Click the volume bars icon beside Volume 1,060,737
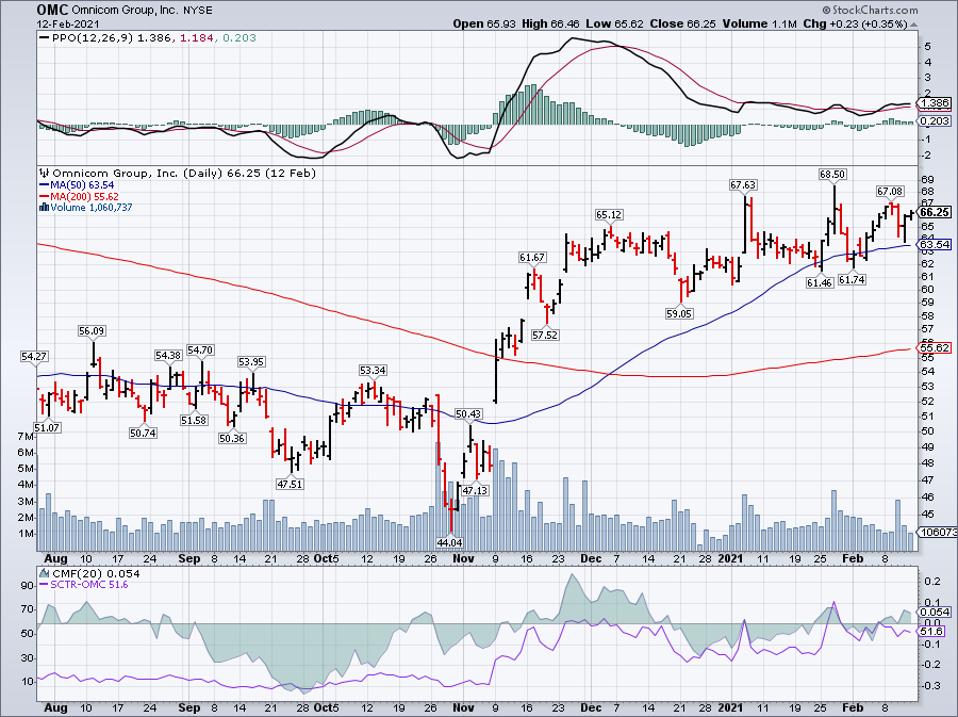 pos(44,207)
